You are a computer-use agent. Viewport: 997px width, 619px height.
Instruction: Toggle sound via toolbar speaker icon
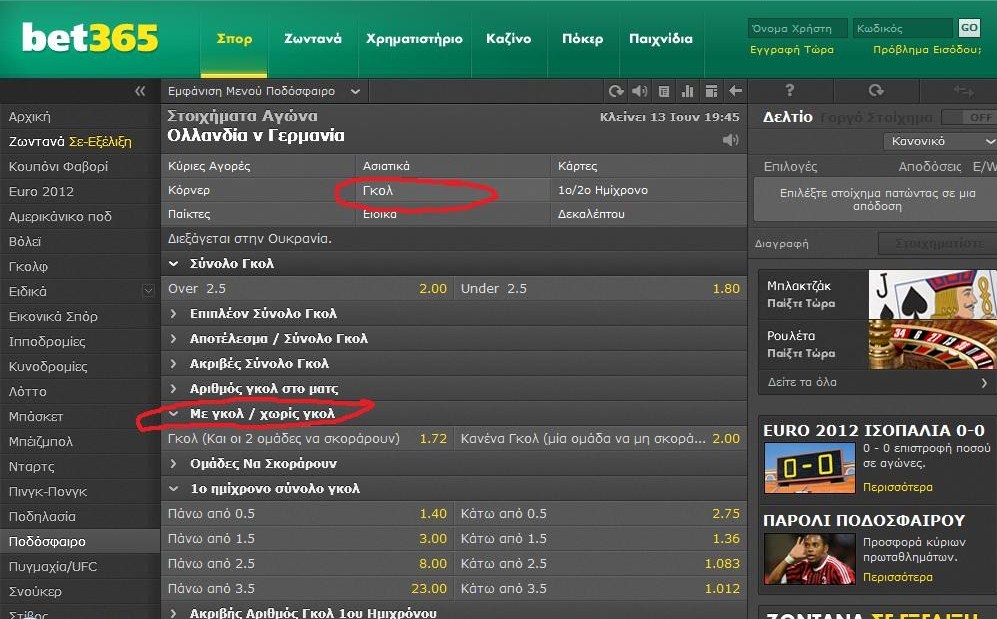[x=640, y=92]
